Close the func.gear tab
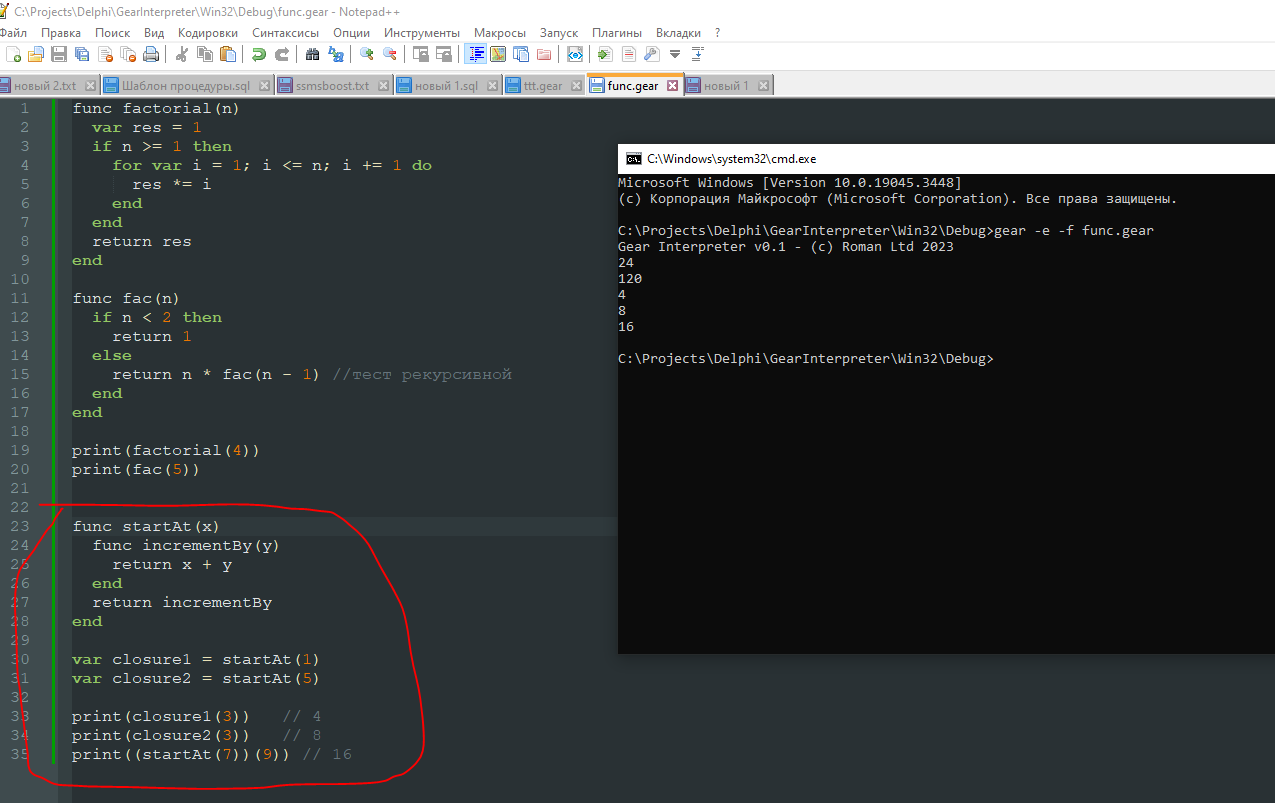1275x803 pixels. pos(673,86)
